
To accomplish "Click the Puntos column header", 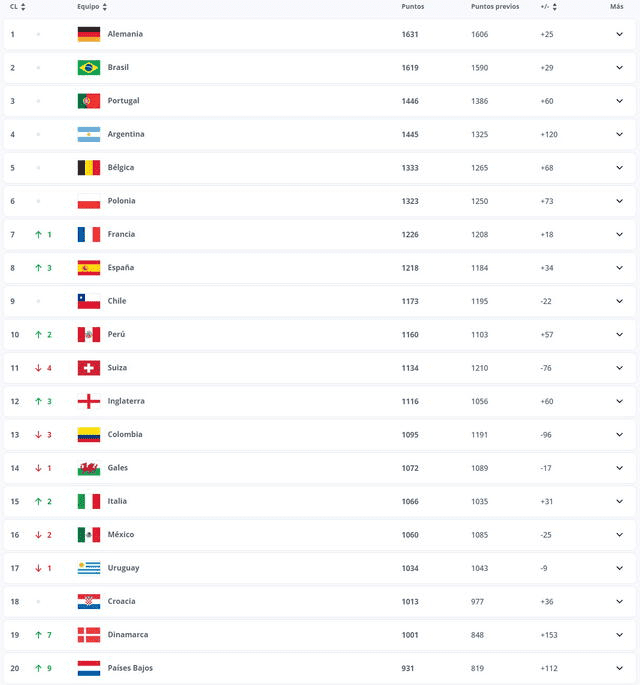I will (413, 7).
